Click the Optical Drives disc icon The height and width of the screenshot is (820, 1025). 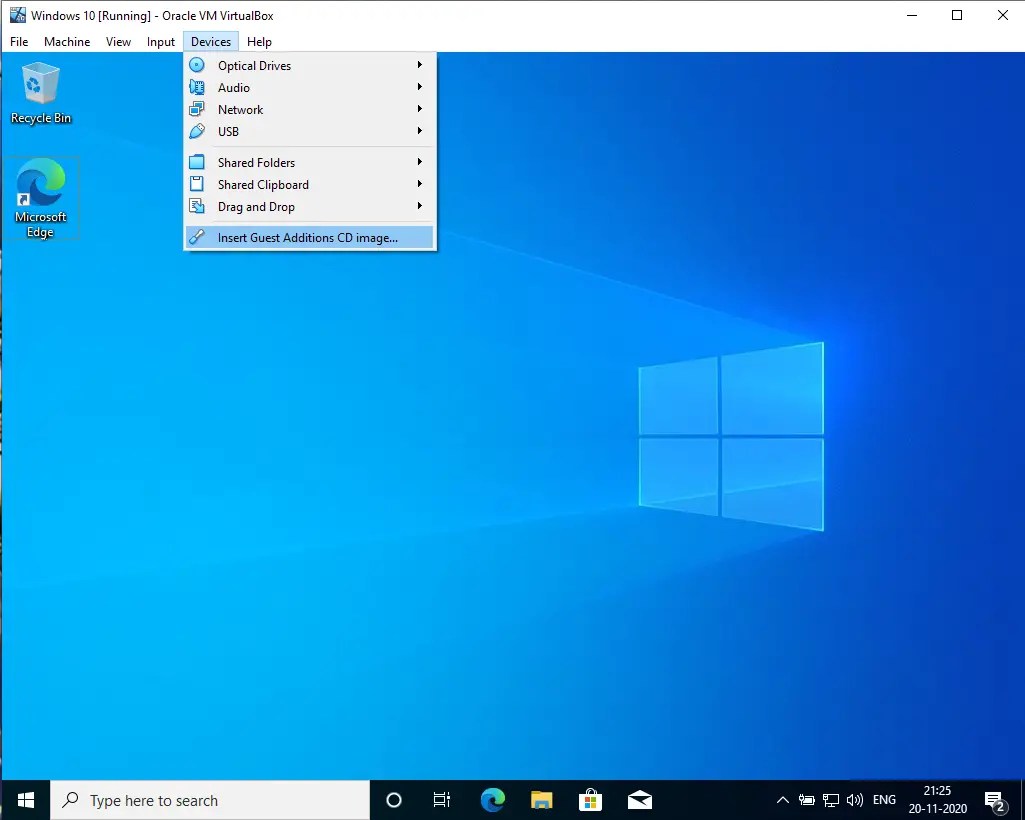[197, 64]
